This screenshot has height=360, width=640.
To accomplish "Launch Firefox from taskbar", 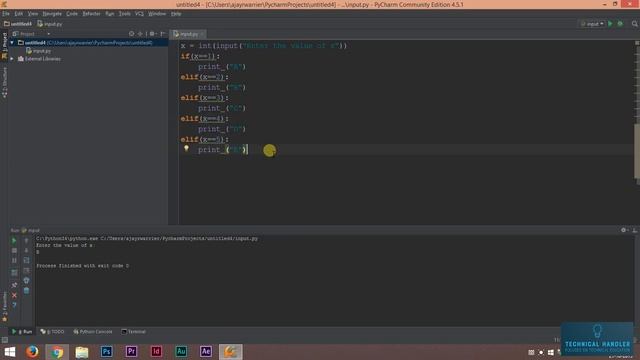I will [x=32, y=351].
